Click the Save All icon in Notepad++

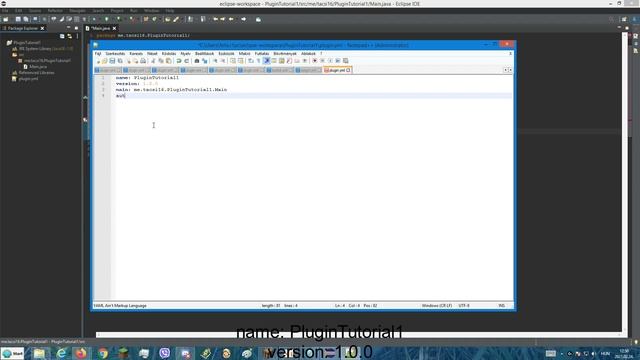point(120,61)
